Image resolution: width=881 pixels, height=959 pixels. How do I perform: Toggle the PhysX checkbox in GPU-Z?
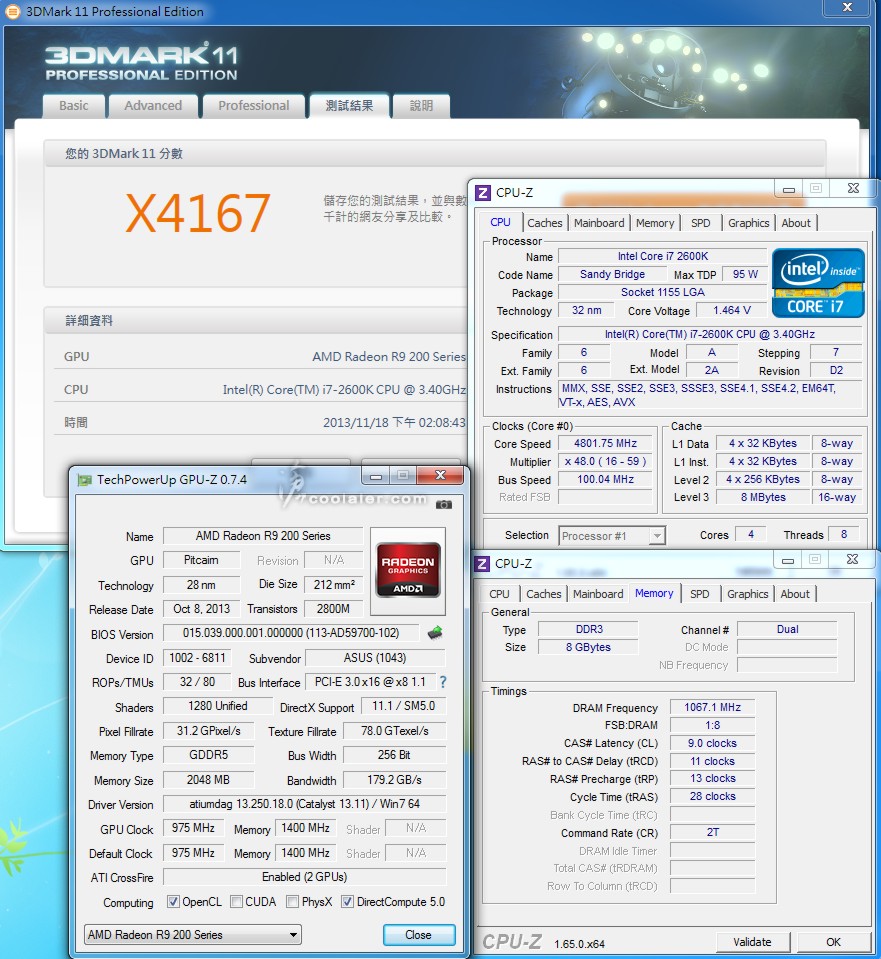[292, 902]
